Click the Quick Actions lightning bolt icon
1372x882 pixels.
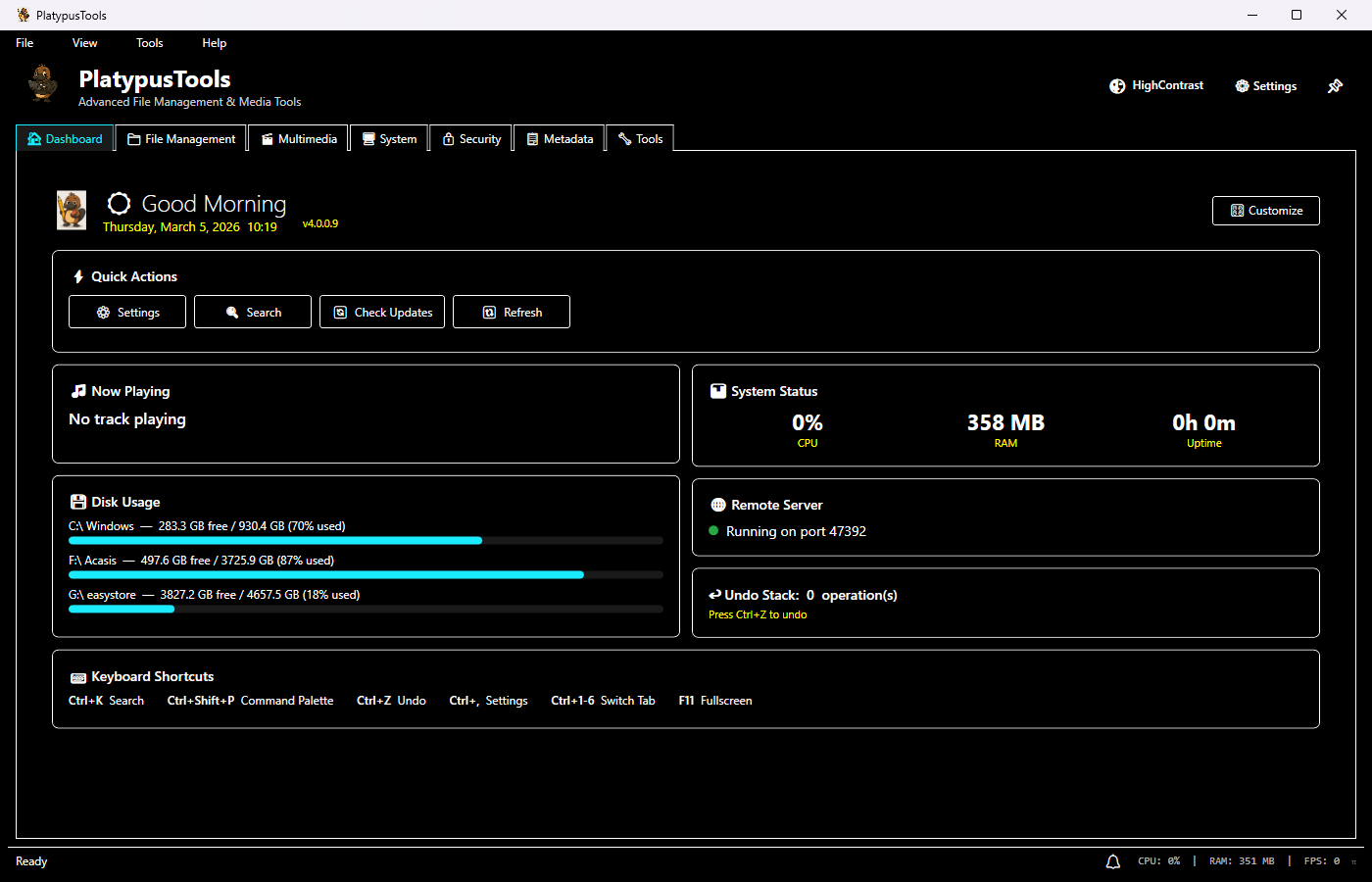tap(78, 275)
